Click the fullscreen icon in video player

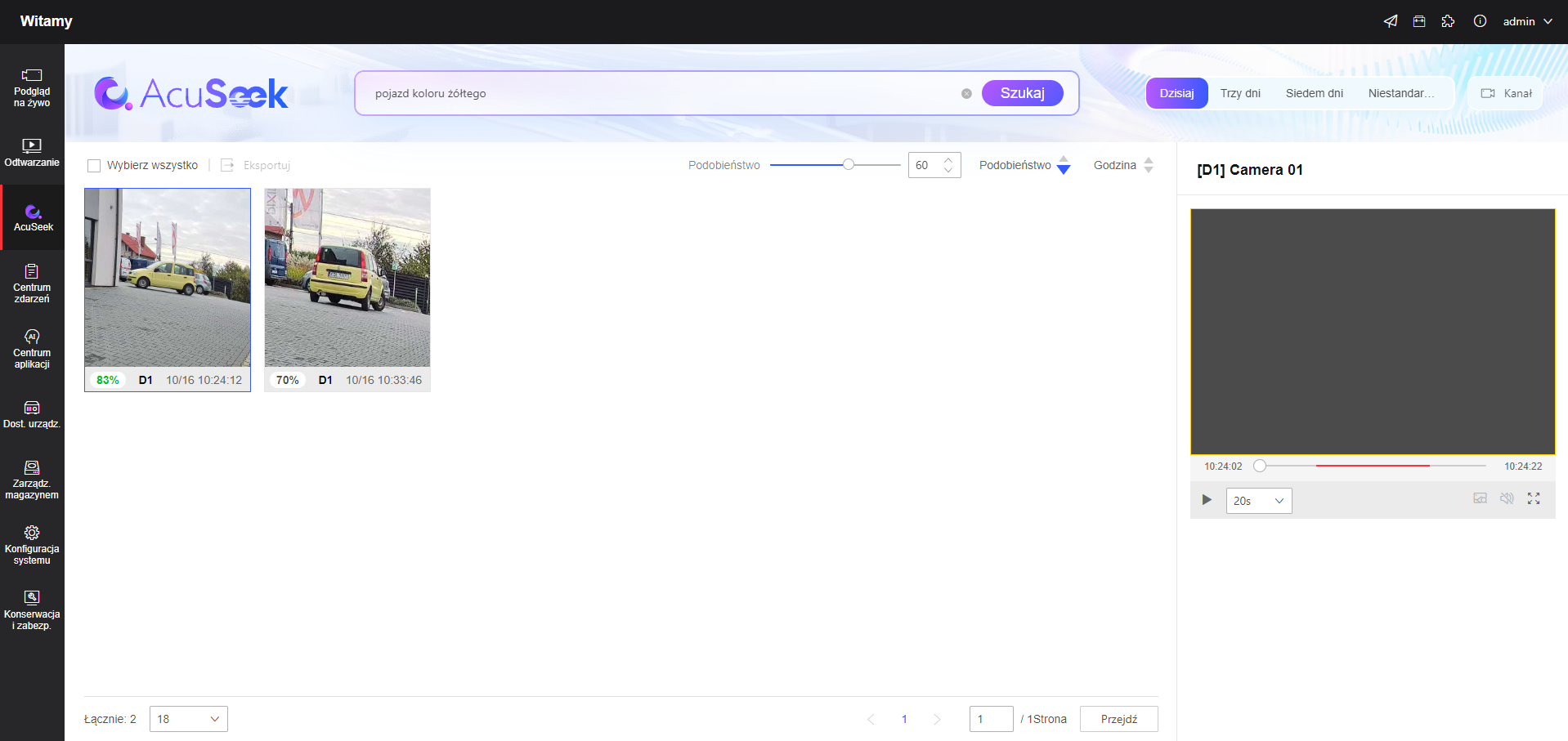(x=1534, y=498)
